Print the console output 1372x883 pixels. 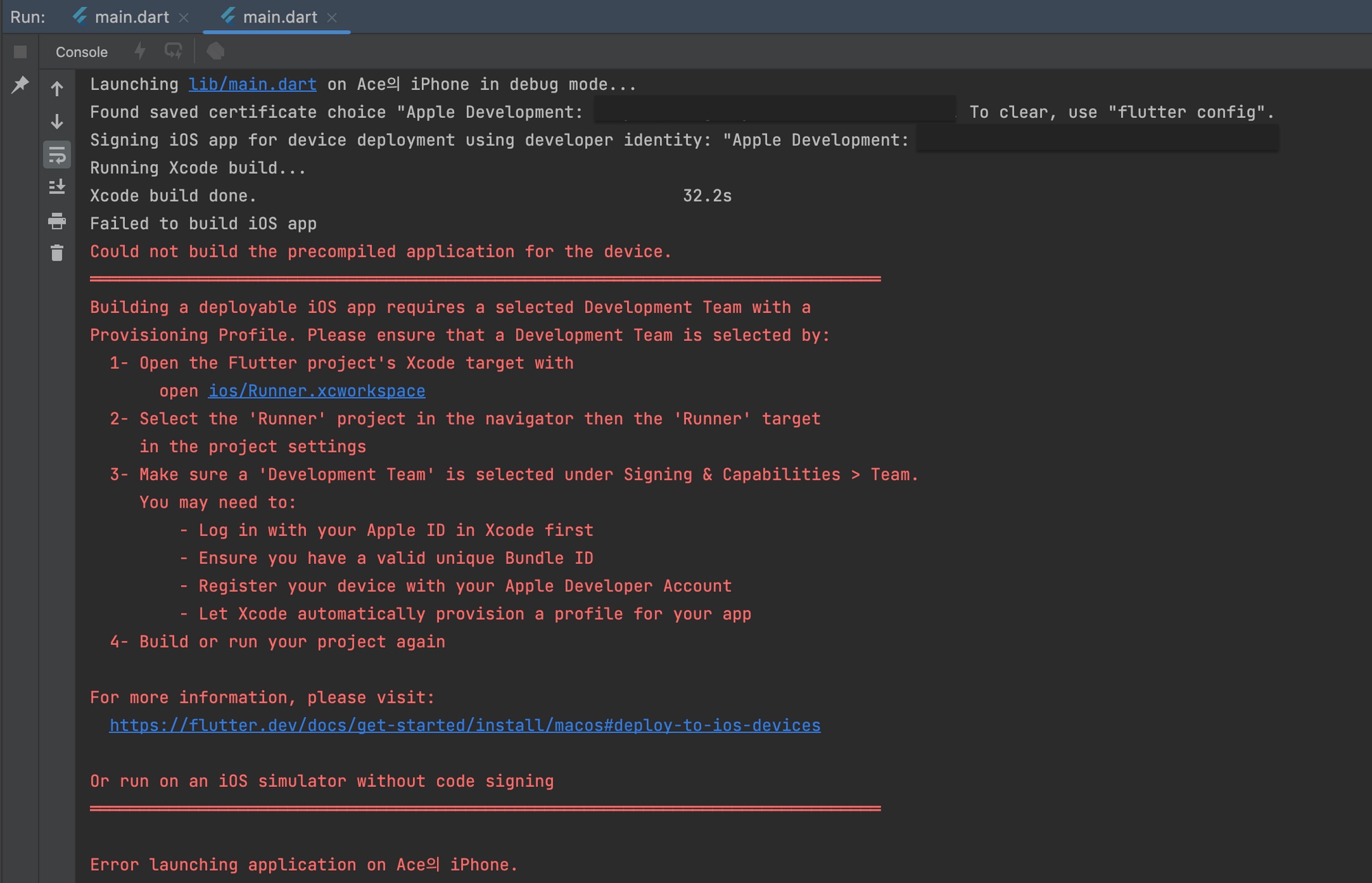(x=57, y=221)
